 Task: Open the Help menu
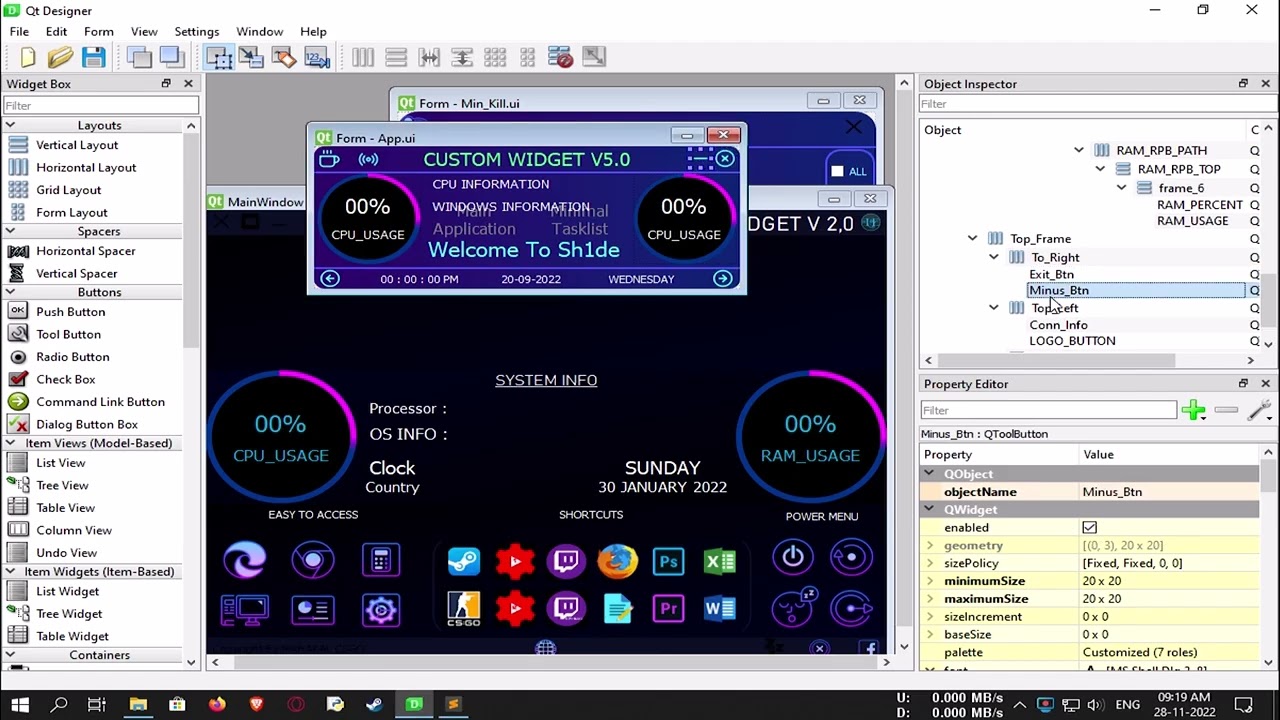[313, 31]
